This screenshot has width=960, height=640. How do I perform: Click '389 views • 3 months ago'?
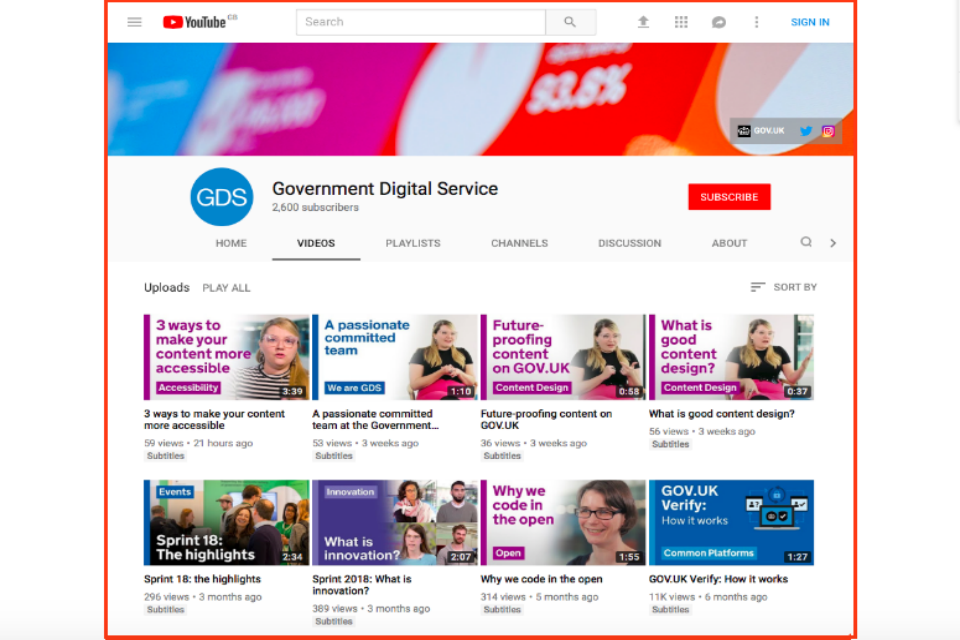click(371, 609)
